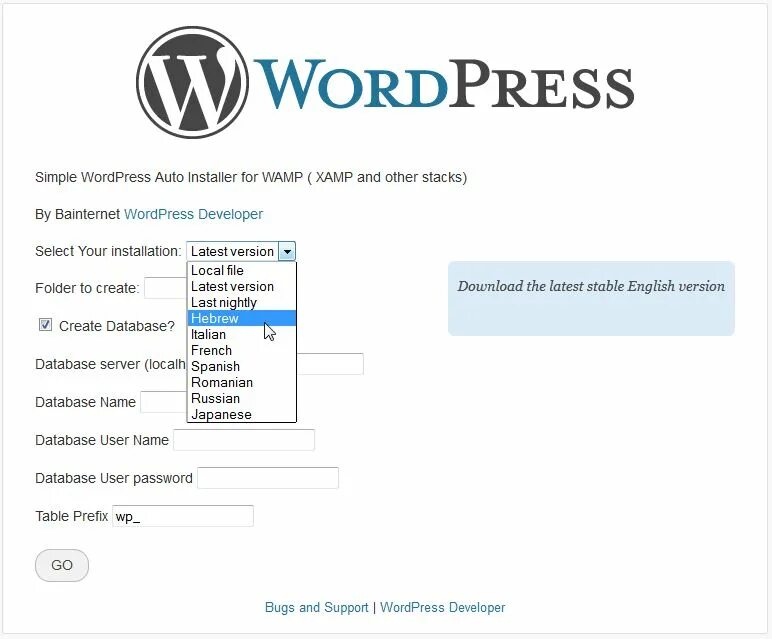Image resolution: width=772 pixels, height=639 pixels.
Task: Click the 'Create Database?' label text
Action: [117, 326]
